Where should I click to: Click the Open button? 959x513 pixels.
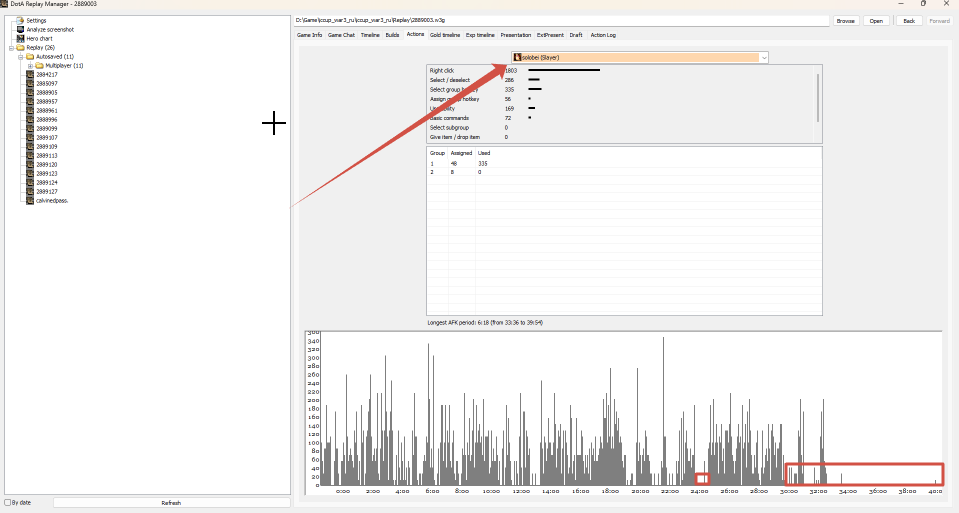(x=876, y=21)
